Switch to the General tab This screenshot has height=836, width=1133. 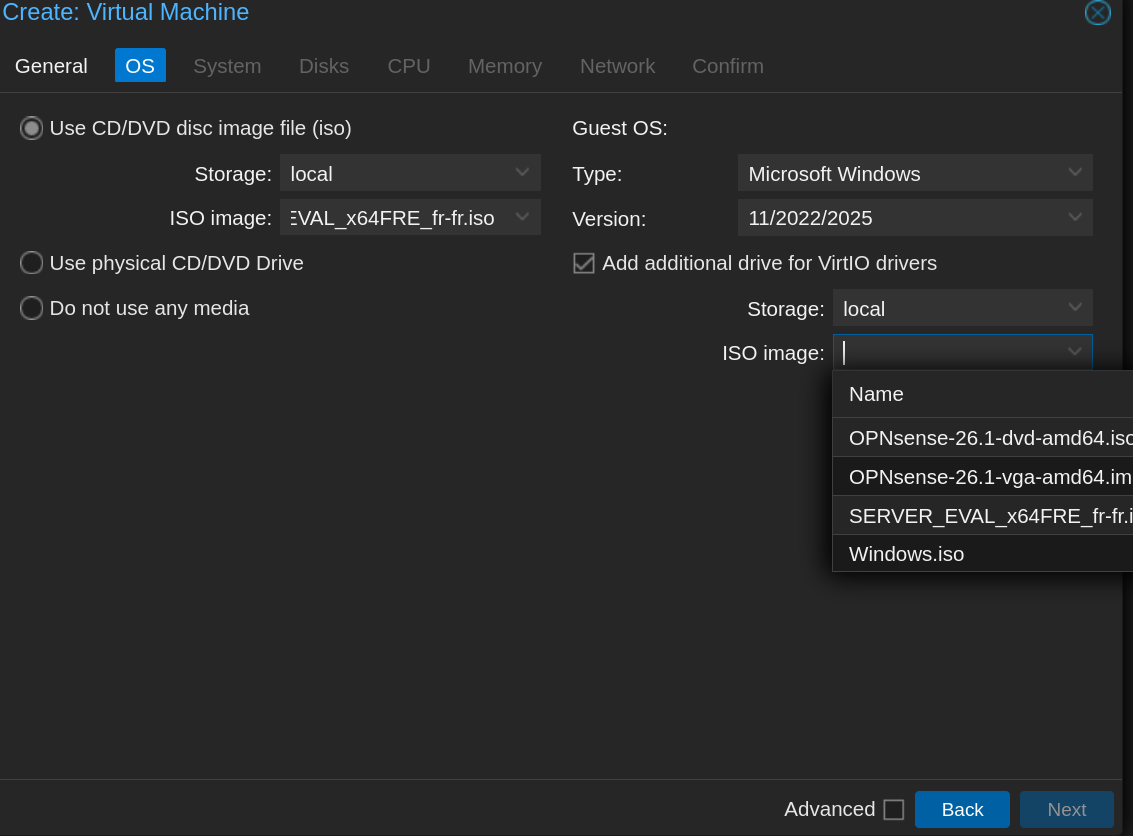51,66
